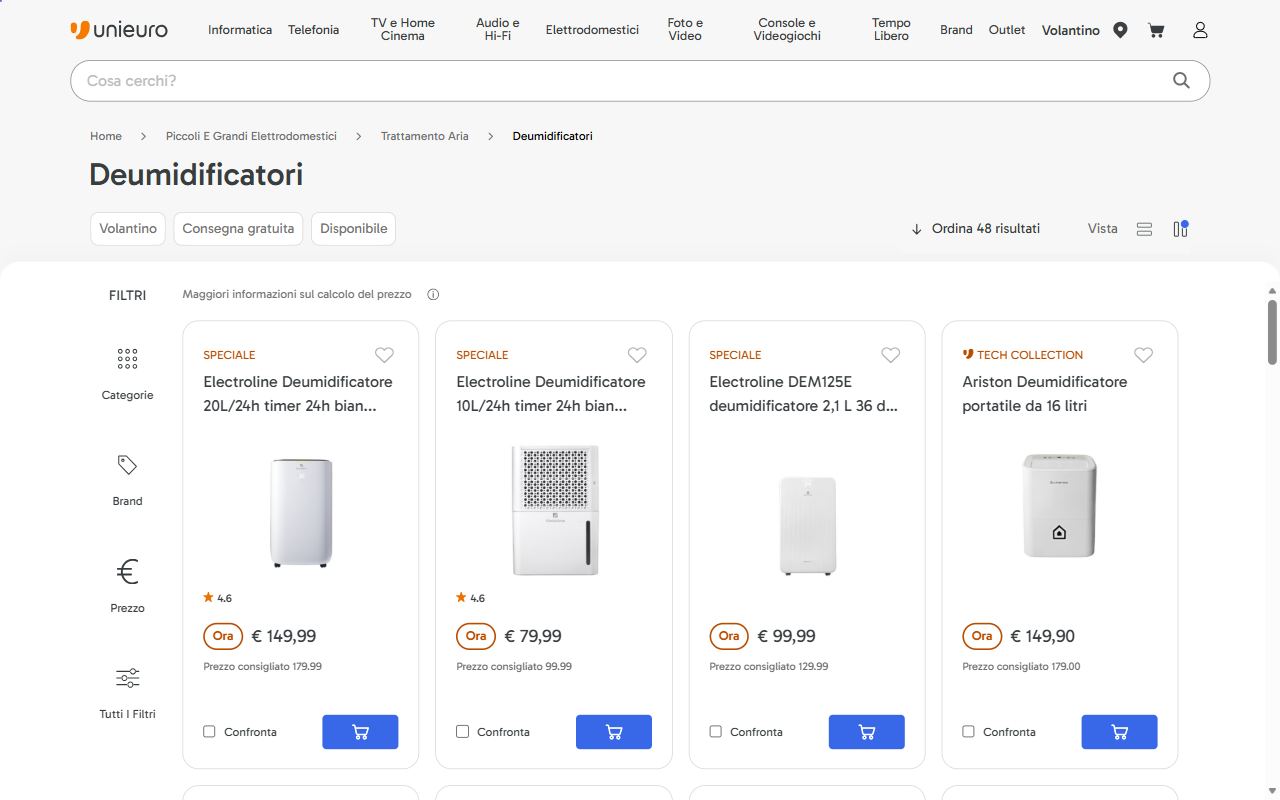Click the page vertical scrollbar thumb

[x=1272, y=332]
